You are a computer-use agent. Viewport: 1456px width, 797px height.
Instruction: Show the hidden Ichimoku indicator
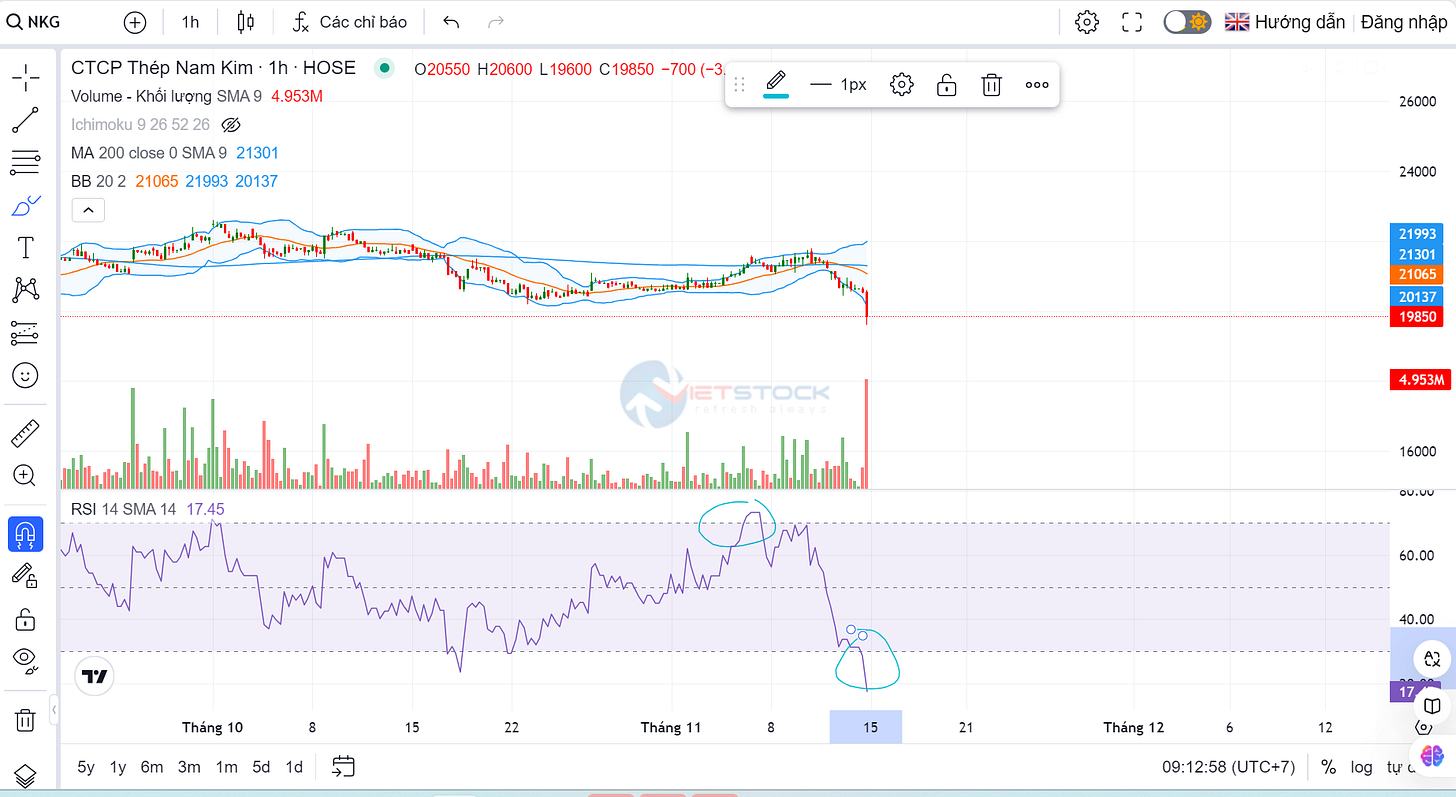click(x=231, y=125)
